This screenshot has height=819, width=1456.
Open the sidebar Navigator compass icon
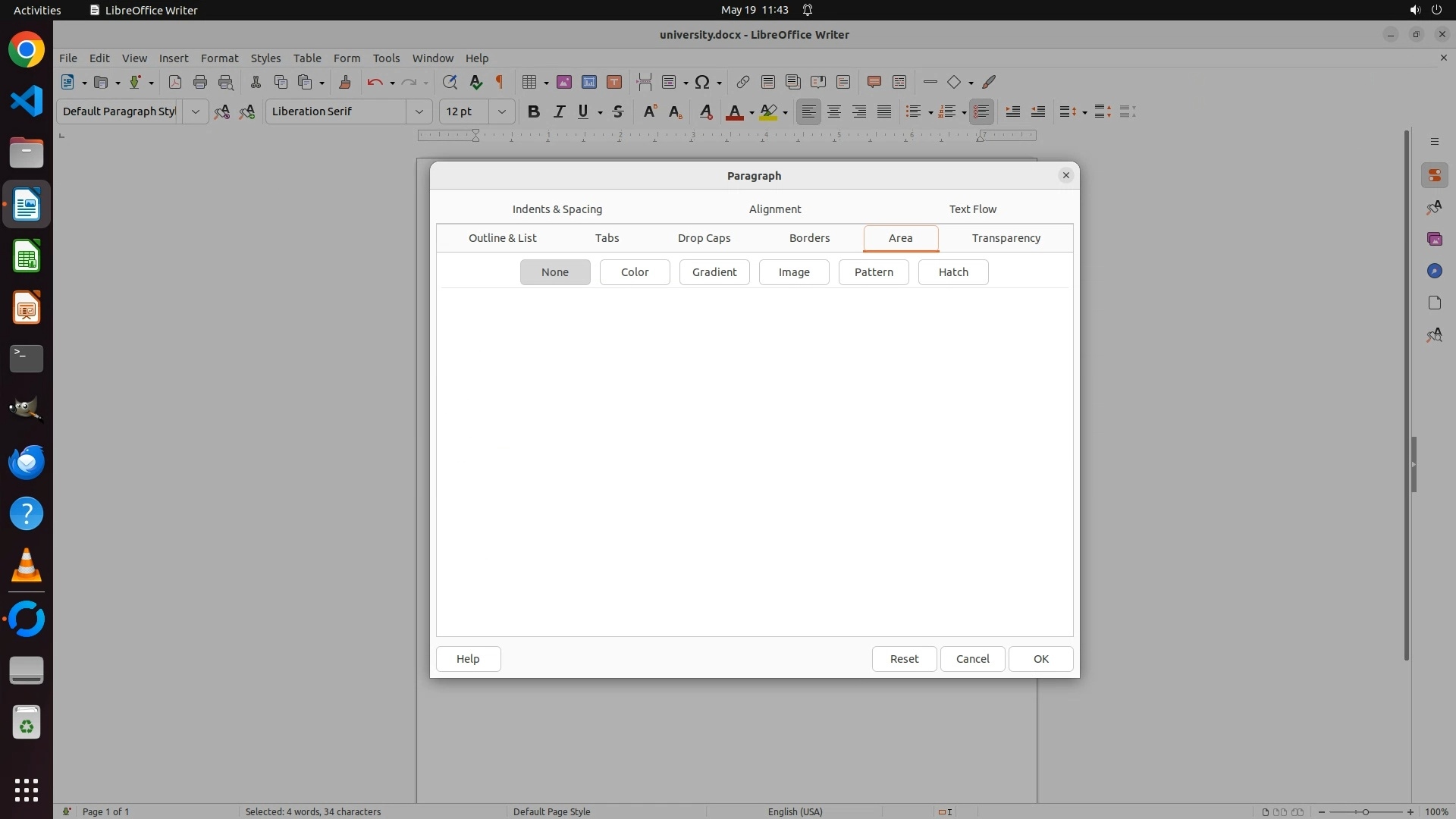tap(1434, 271)
